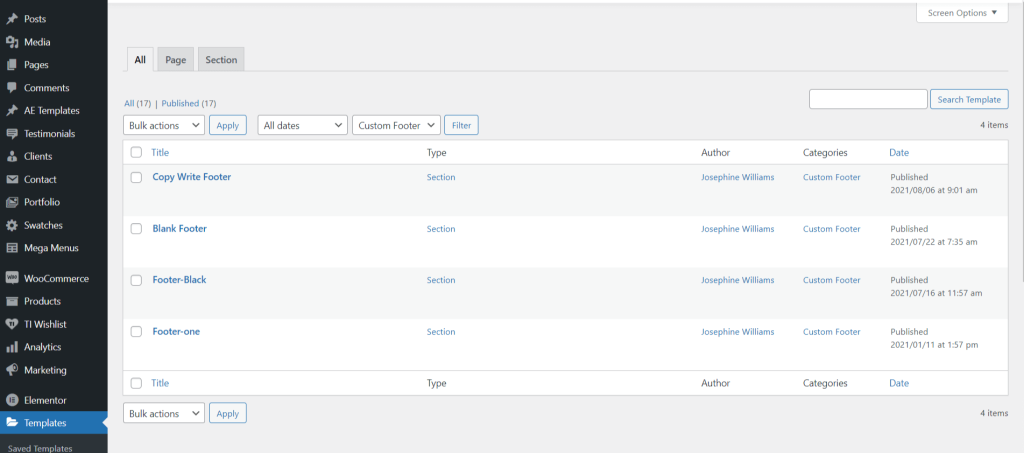
Task: Click the Swatches gear icon
Action: [x=12, y=225]
